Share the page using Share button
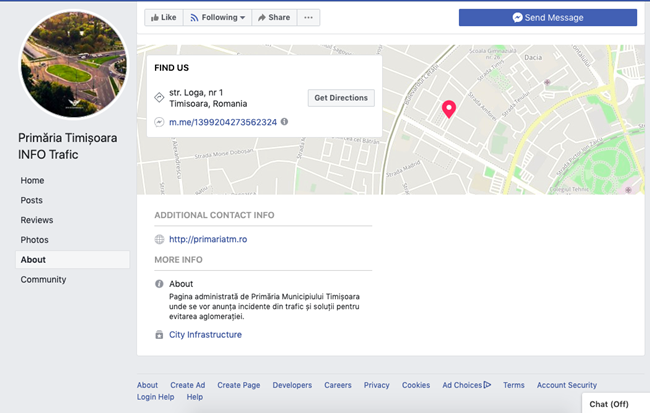This screenshot has width=650, height=413. (272, 17)
